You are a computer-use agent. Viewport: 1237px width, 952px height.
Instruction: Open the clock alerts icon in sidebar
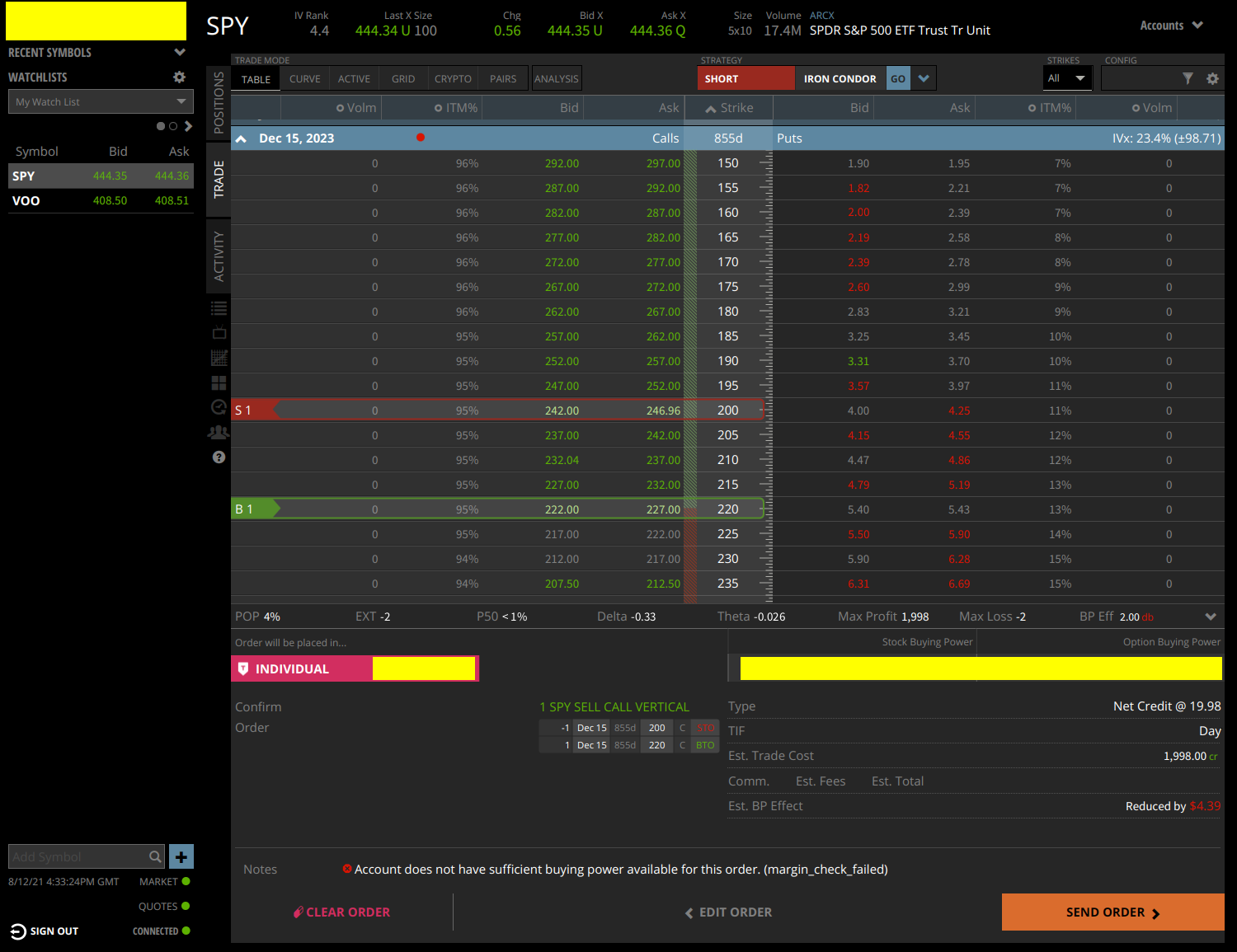[x=219, y=407]
